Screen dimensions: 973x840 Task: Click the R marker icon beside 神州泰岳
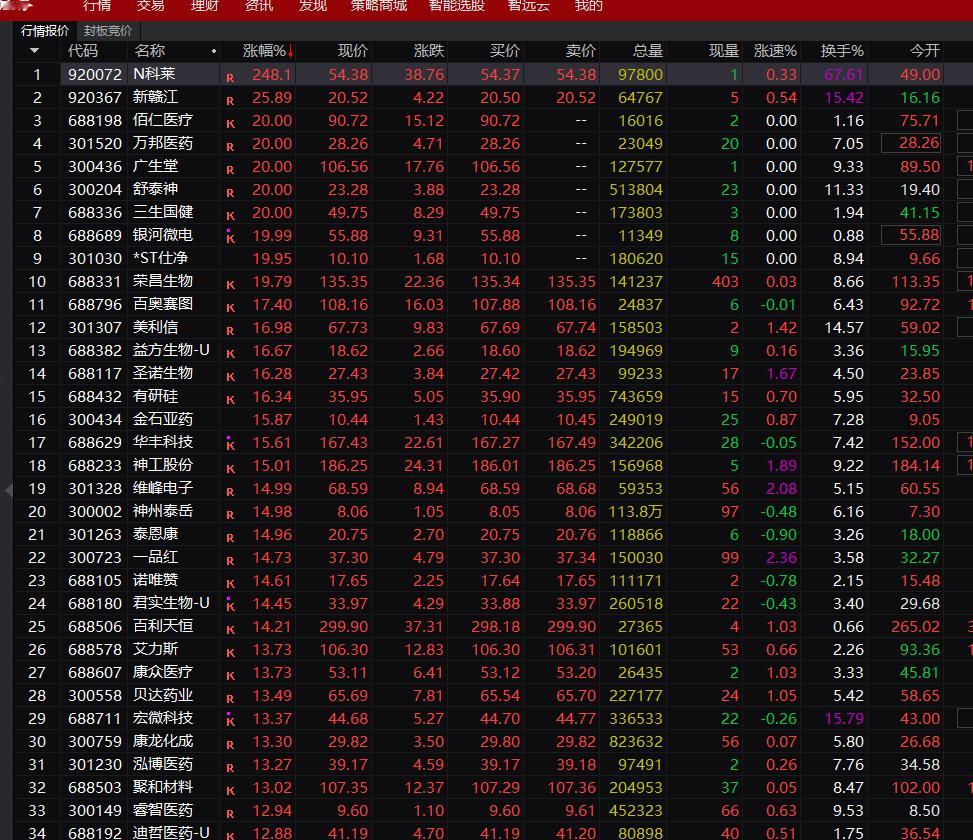[x=230, y=514]
